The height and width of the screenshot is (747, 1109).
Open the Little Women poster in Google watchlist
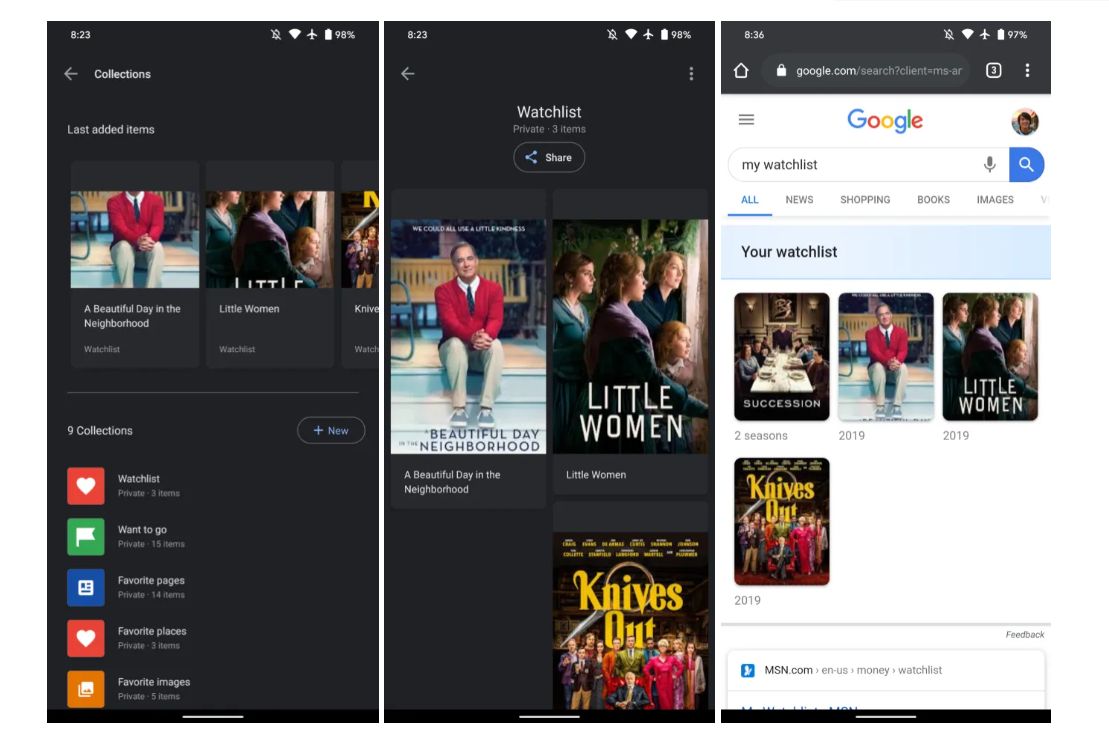point(990,357)
